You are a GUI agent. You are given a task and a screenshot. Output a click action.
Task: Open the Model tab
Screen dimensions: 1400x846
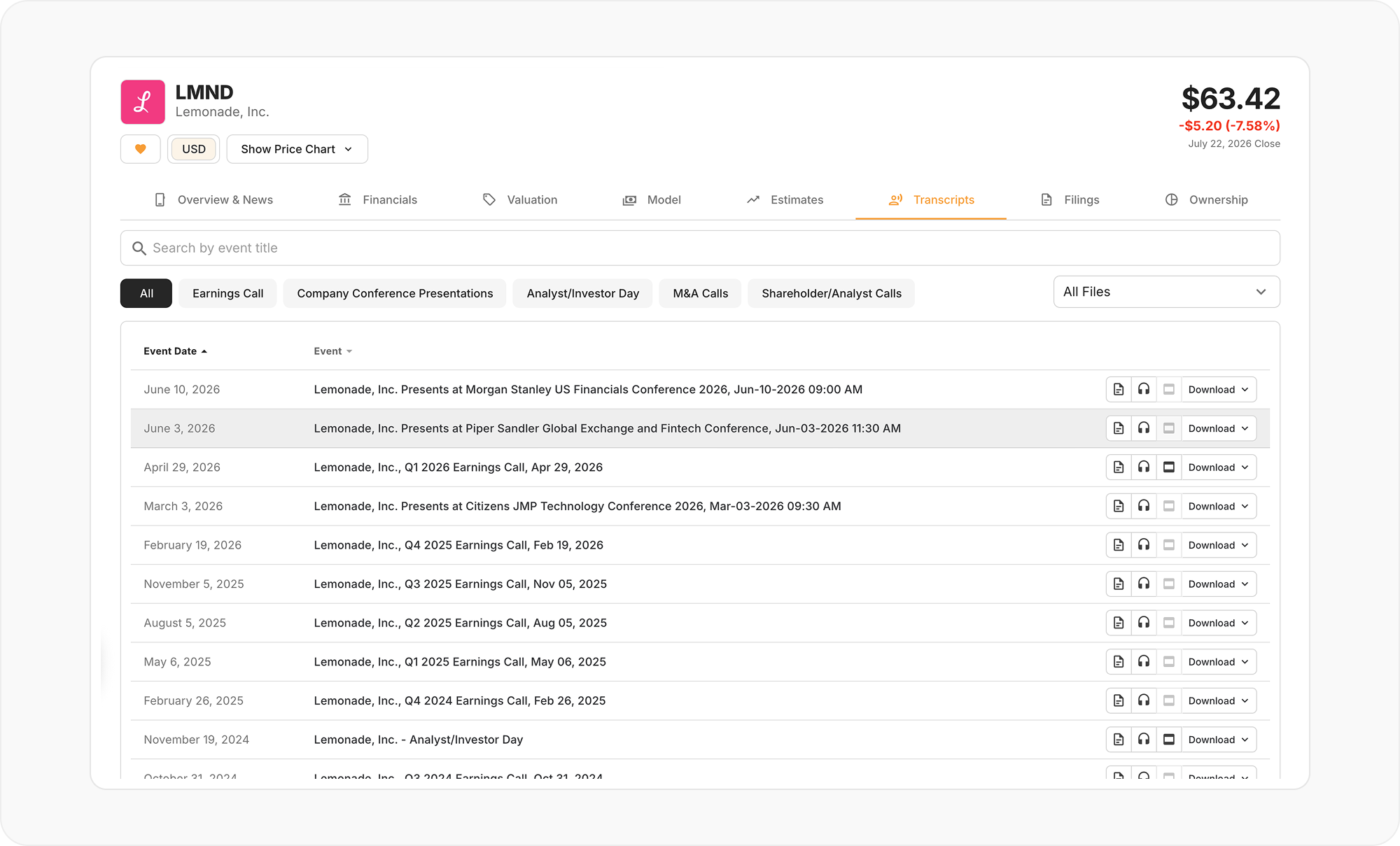pos(652,199)
